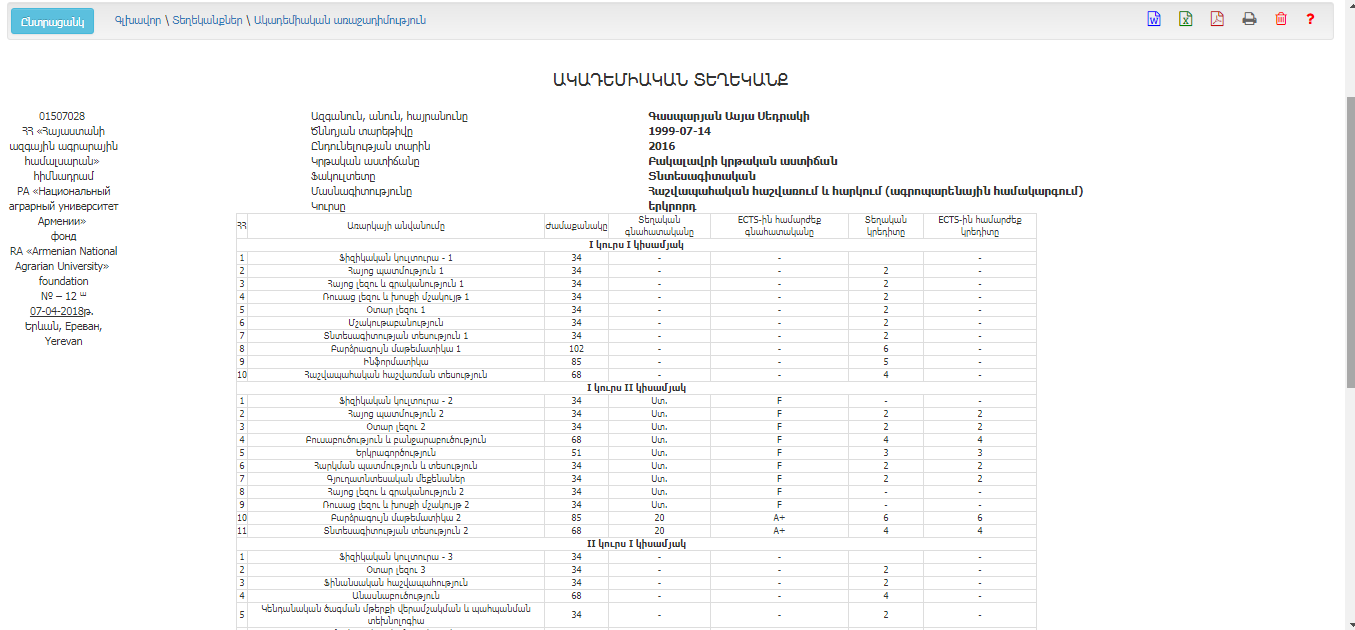Click the ԱԿԱԴԵՄԻԱԿԱՆ ՏԵՂԵԿԱՆՔ page heading
The image size is (1355, 630).
click(x=677, y=80)
